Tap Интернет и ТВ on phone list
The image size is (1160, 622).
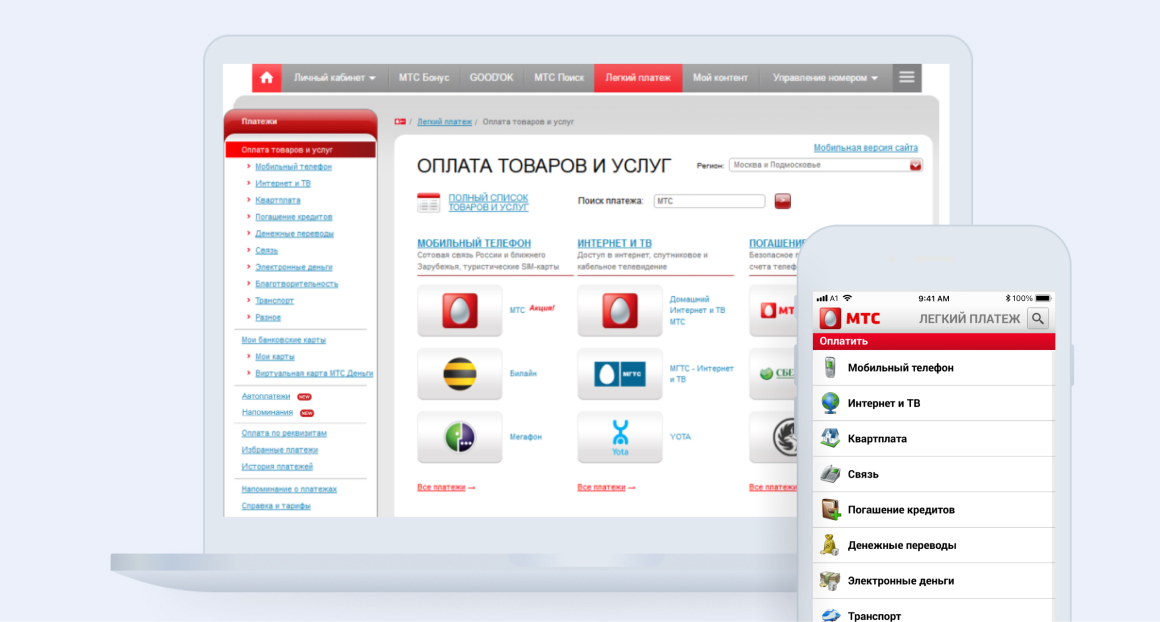pos(884,404)
